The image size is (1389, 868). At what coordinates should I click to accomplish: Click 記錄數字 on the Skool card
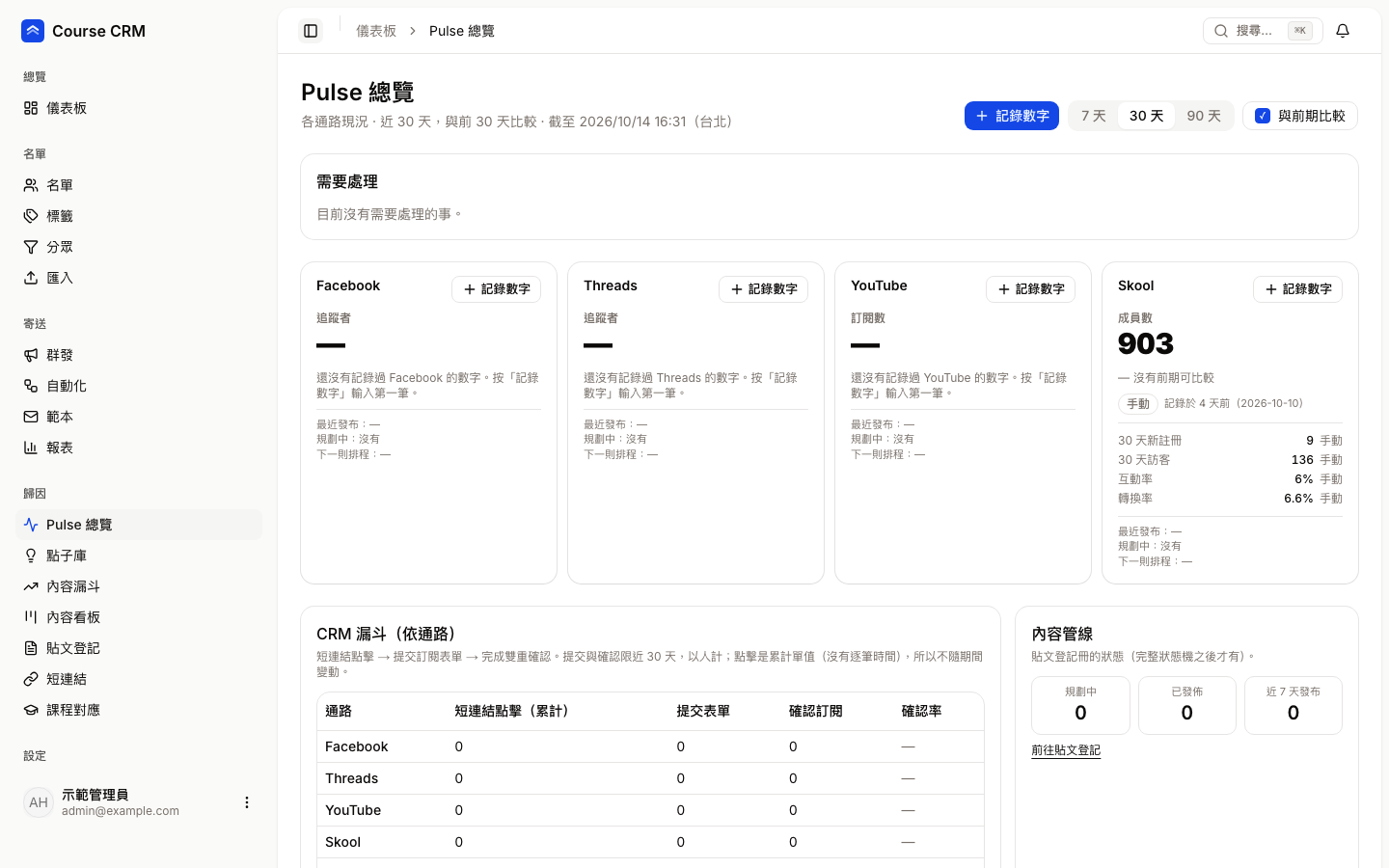1297,289
